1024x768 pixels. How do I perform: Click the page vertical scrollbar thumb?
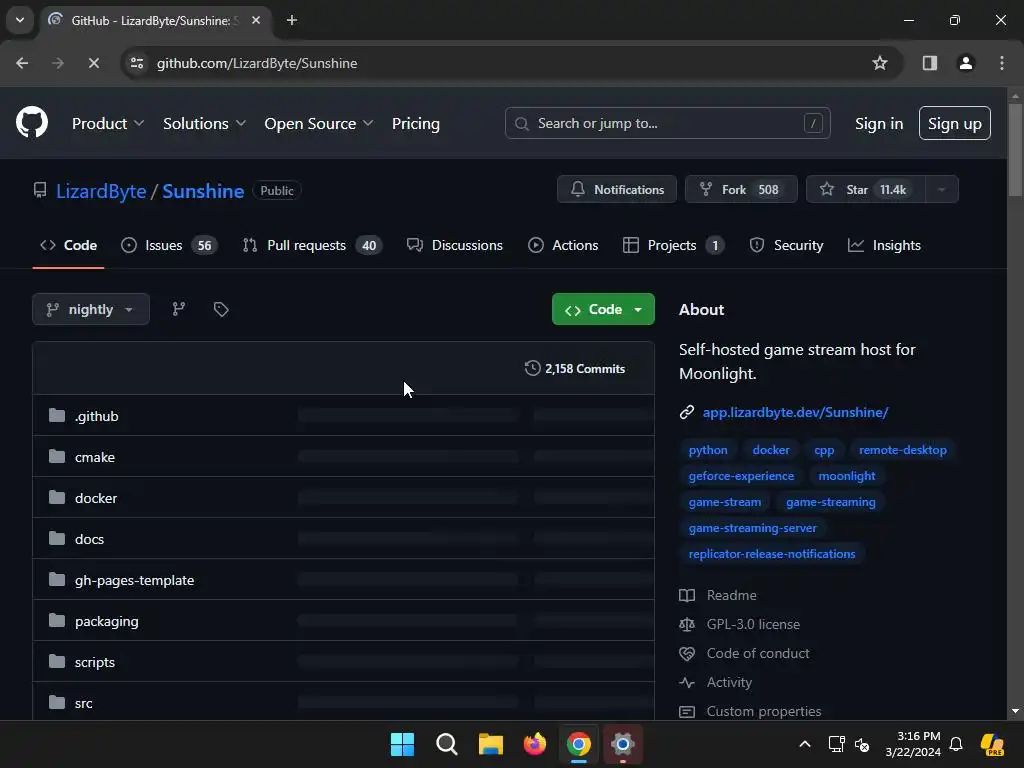[x=1015, y=149]
